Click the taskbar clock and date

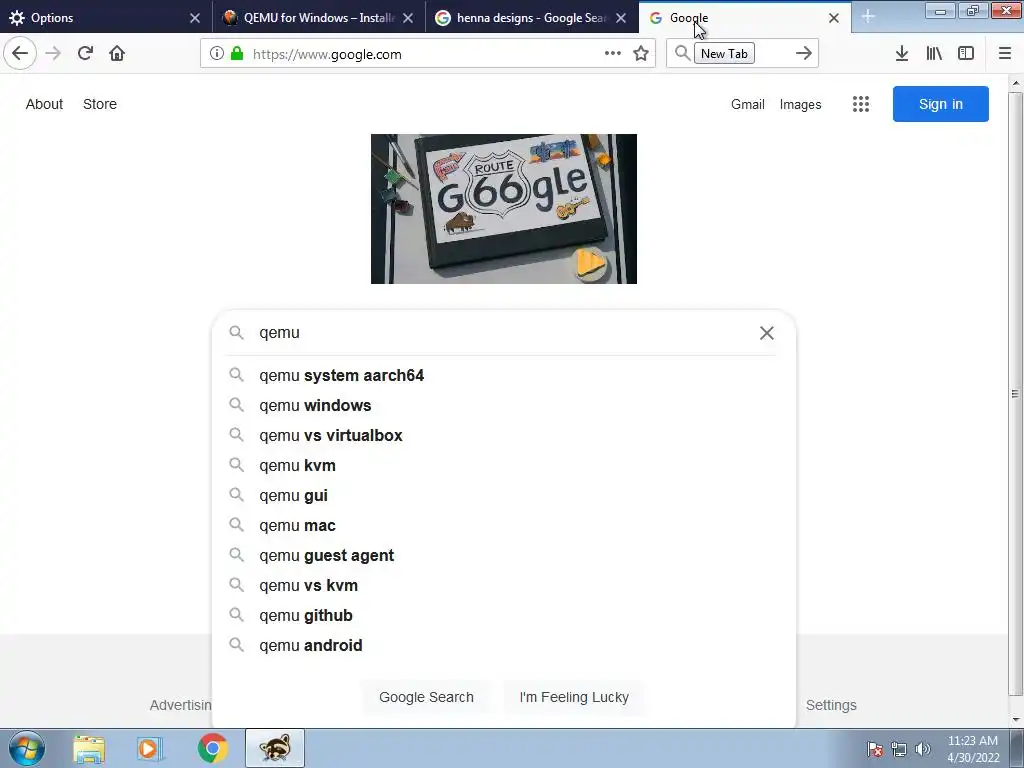click(973, 749)
